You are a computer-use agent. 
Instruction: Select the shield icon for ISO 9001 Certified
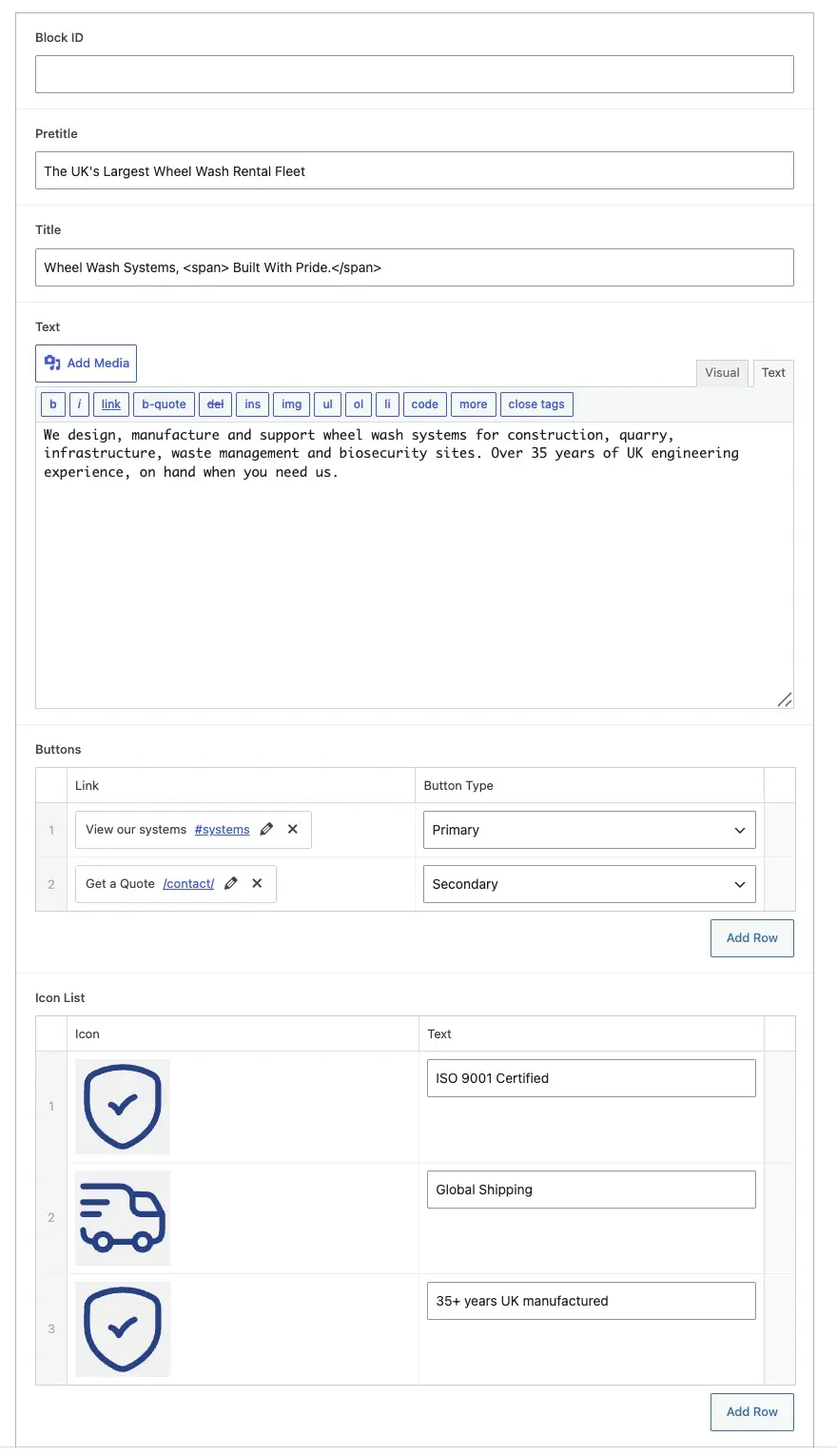123,1107
